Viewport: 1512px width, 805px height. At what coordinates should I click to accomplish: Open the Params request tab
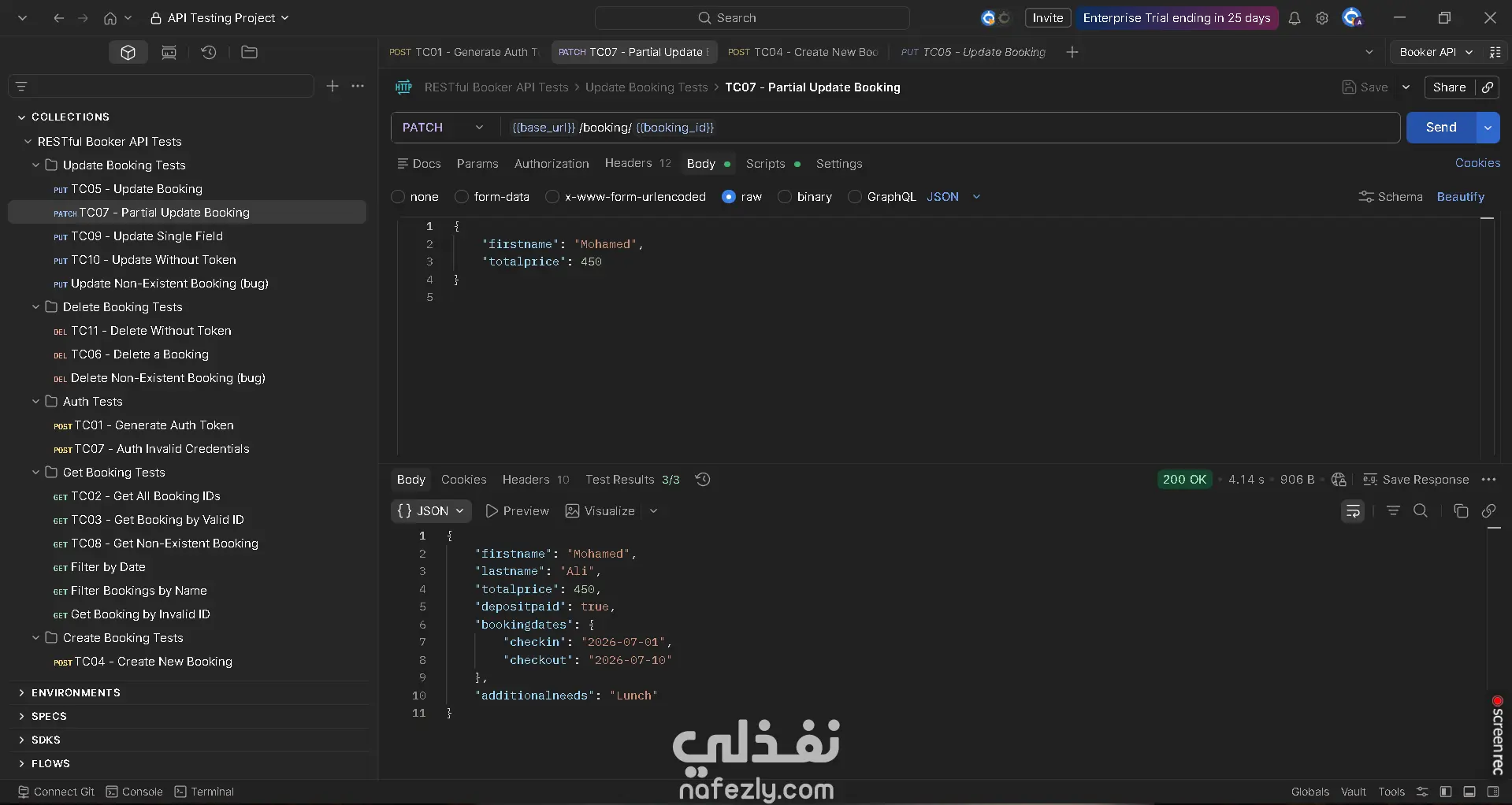[x=477, y=164]
